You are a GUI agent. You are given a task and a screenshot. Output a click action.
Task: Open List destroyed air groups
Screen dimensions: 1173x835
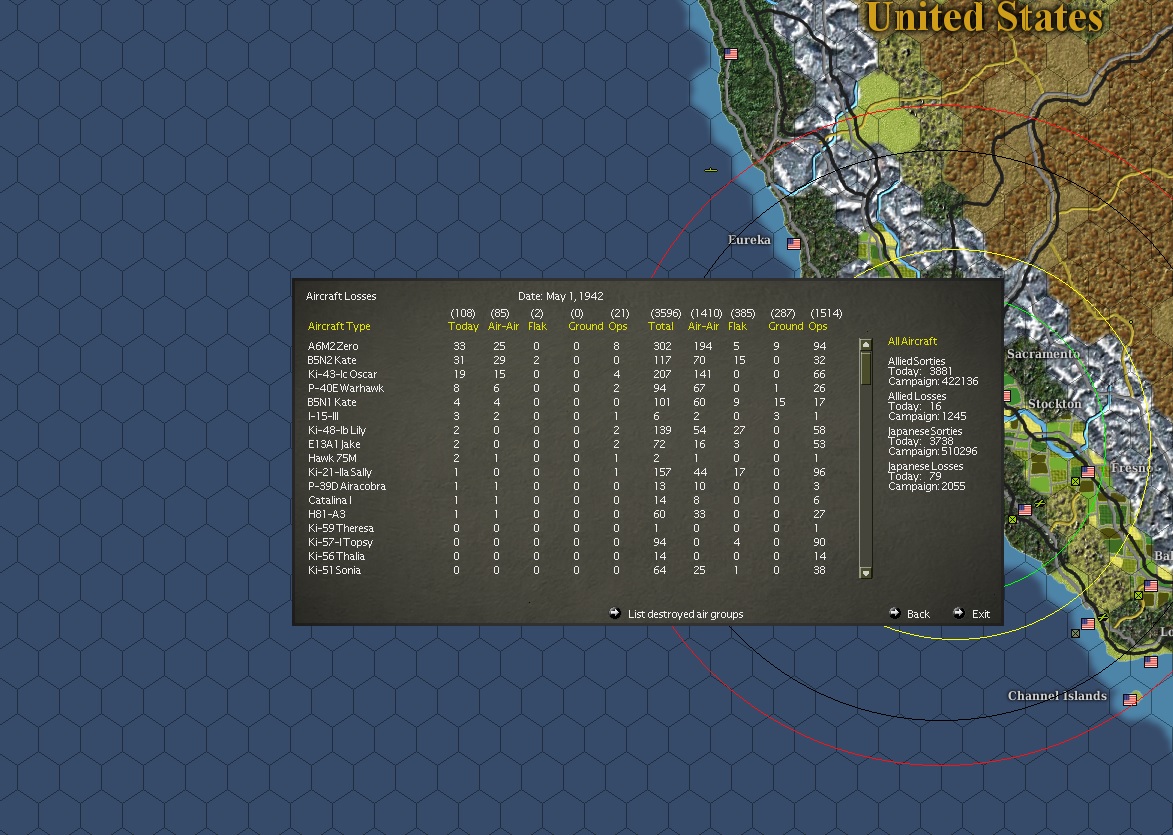tap(685, 614)
